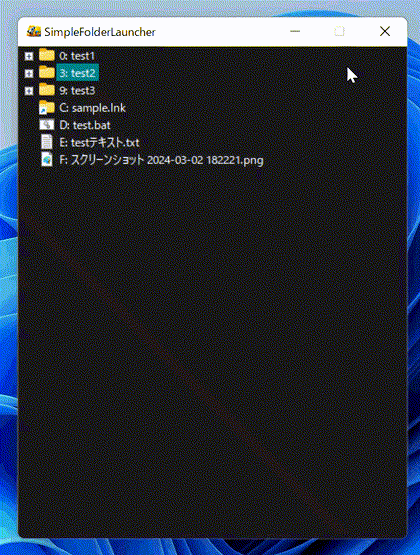Select the 'C: sample.lnk' entry

click(x=92, y=108)
